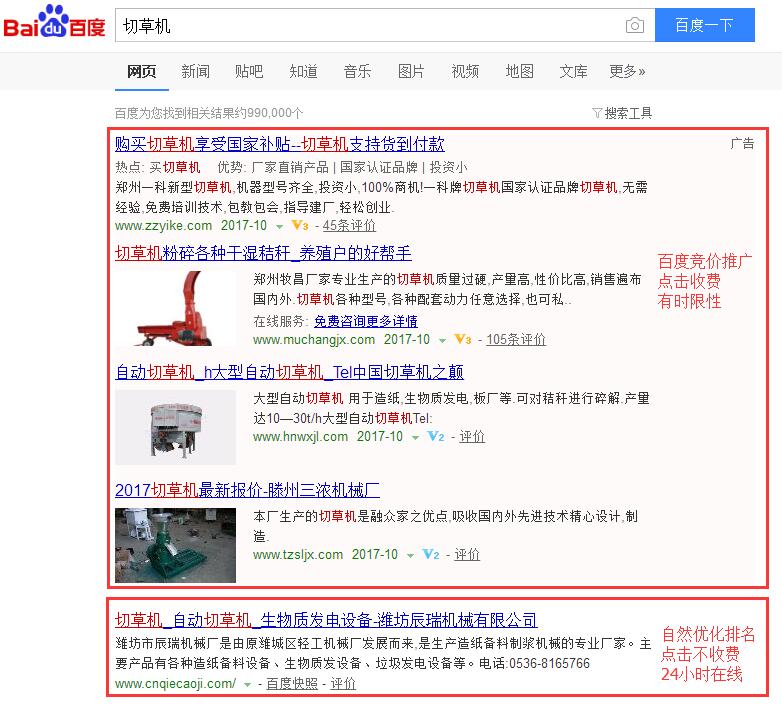Viewport: 782px width, 705px height.
Task: Click the Baidu logo
Action: (54, 22)
